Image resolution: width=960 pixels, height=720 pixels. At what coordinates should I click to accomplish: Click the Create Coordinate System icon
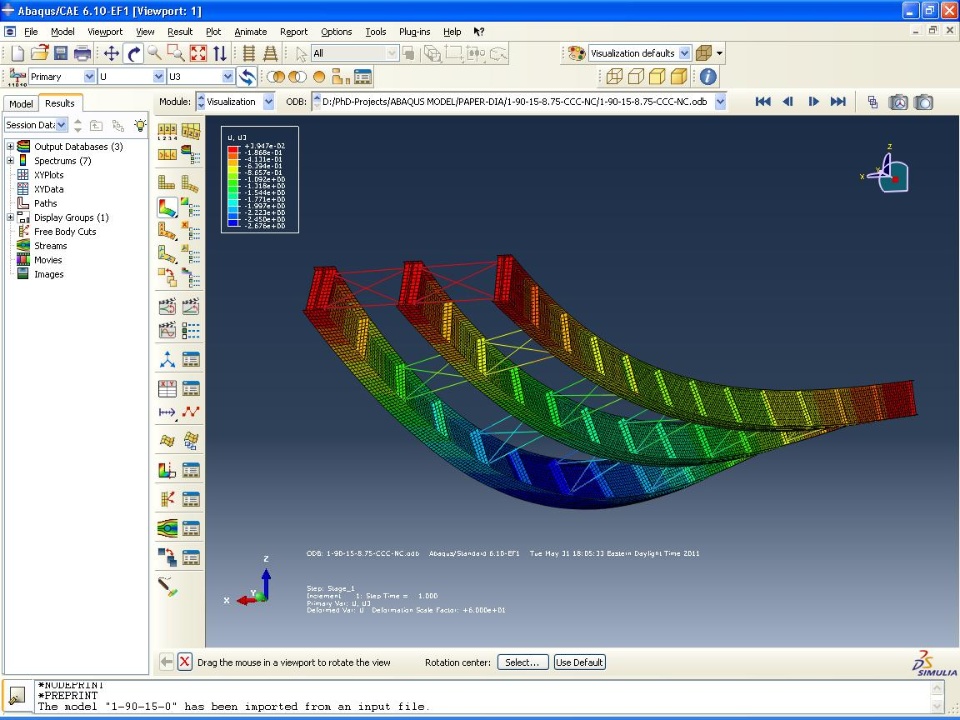click(x=167, y=360)
